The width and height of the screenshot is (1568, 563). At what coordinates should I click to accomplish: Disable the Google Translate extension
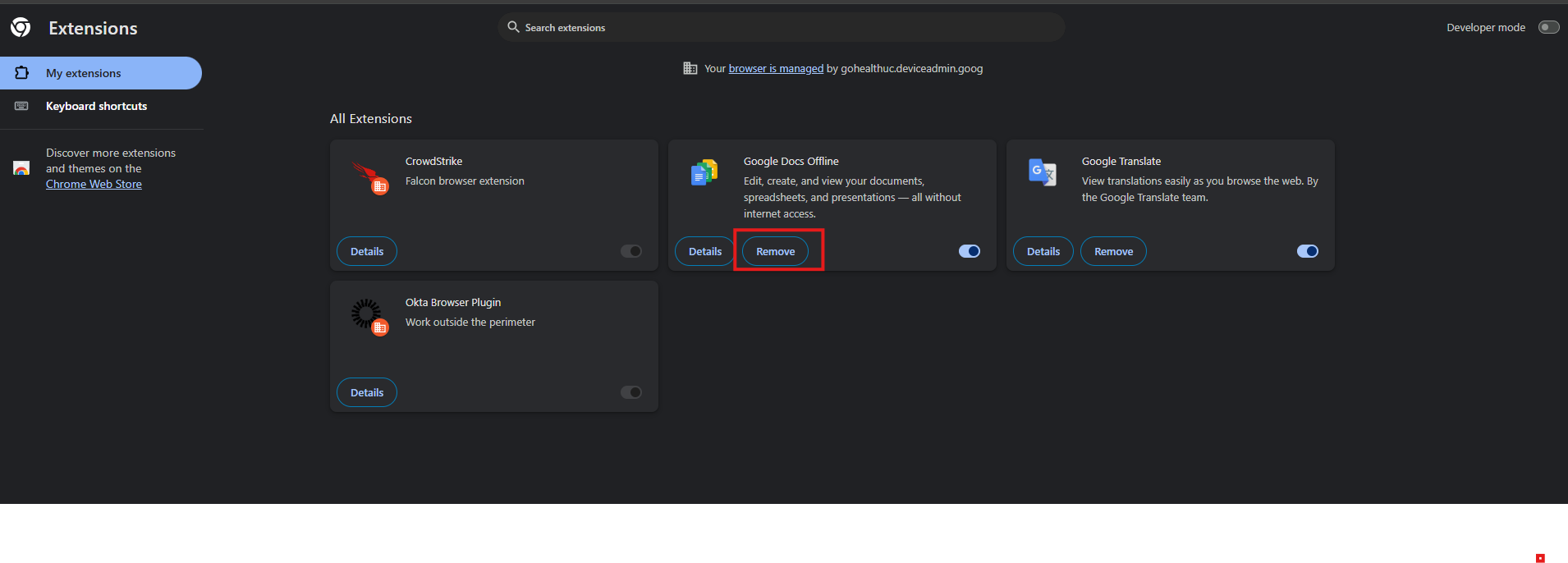[1308, 251]
